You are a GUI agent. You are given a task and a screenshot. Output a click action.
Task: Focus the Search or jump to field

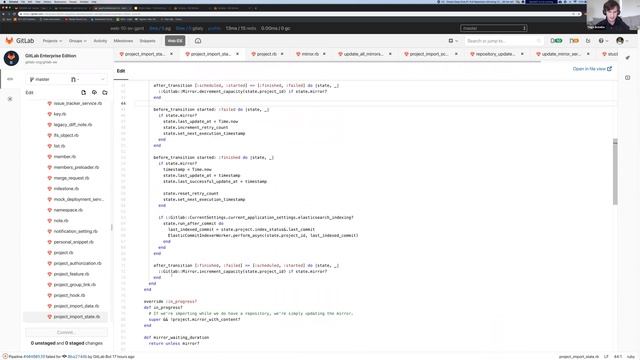click(x=504, y=41)
